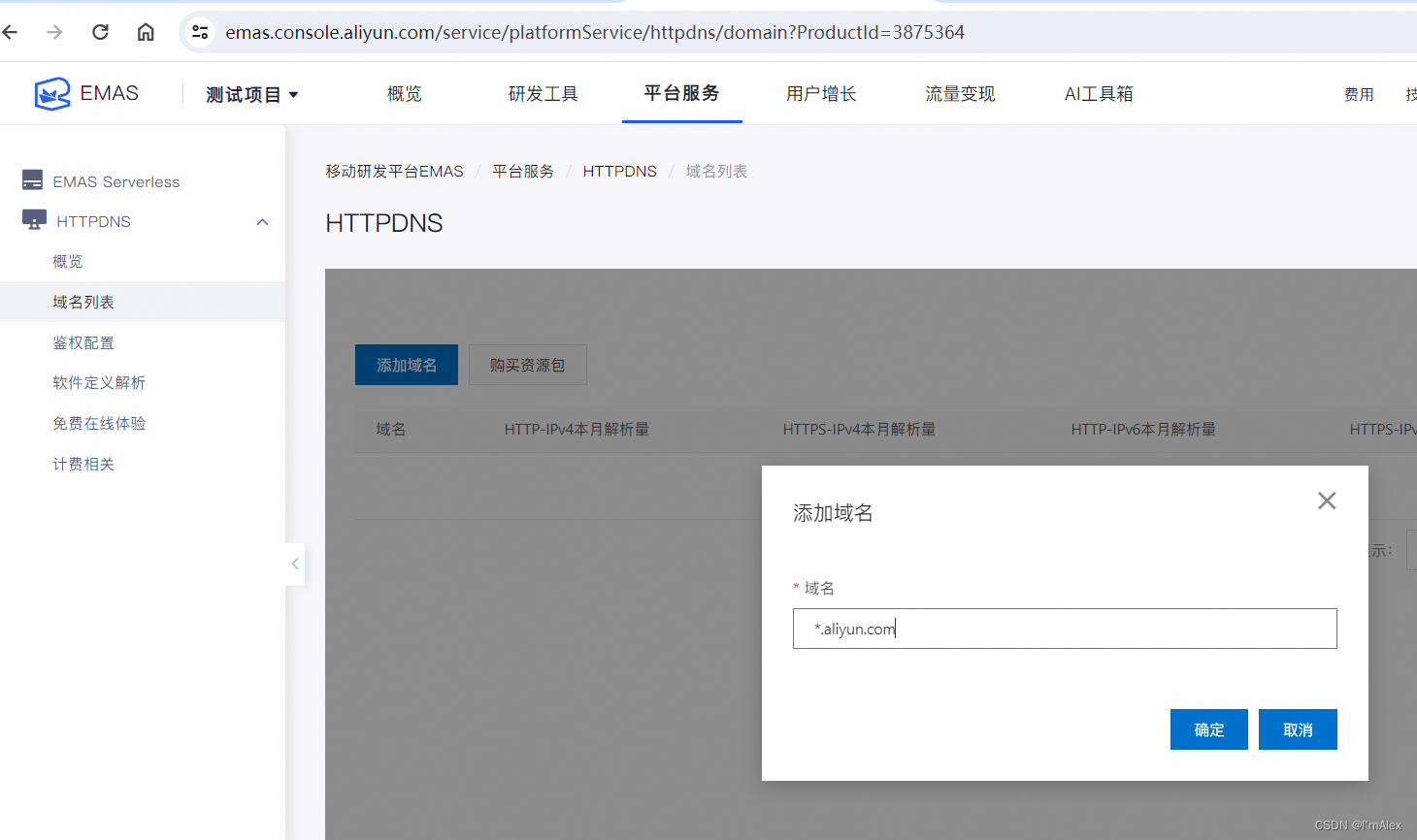Click the HTTPDNS sidebar monitor icon
The image size is (1417, 840).
tap(34, 220)
